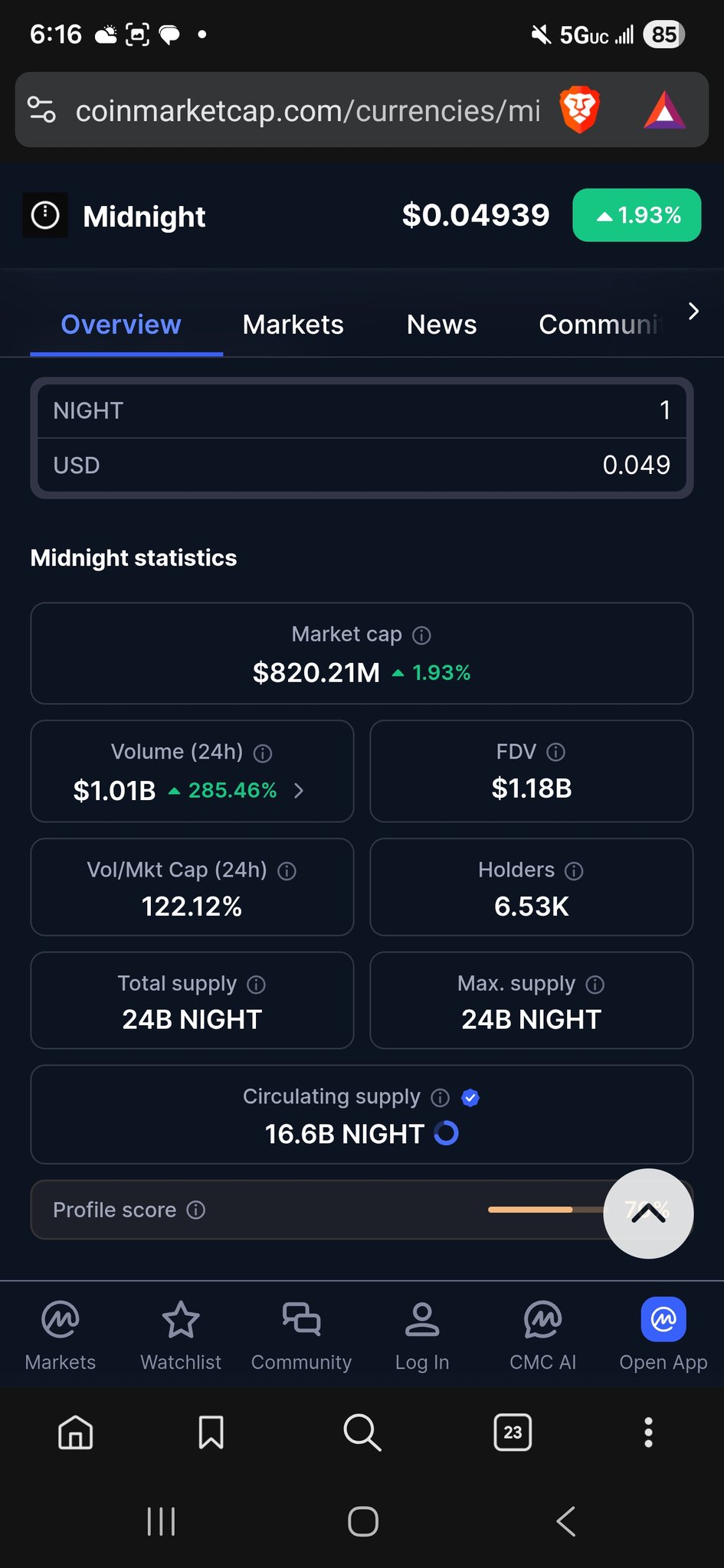Open the browser tabs counter showing 23
Screen dimensions: 724x1568
pos(513,1432)
